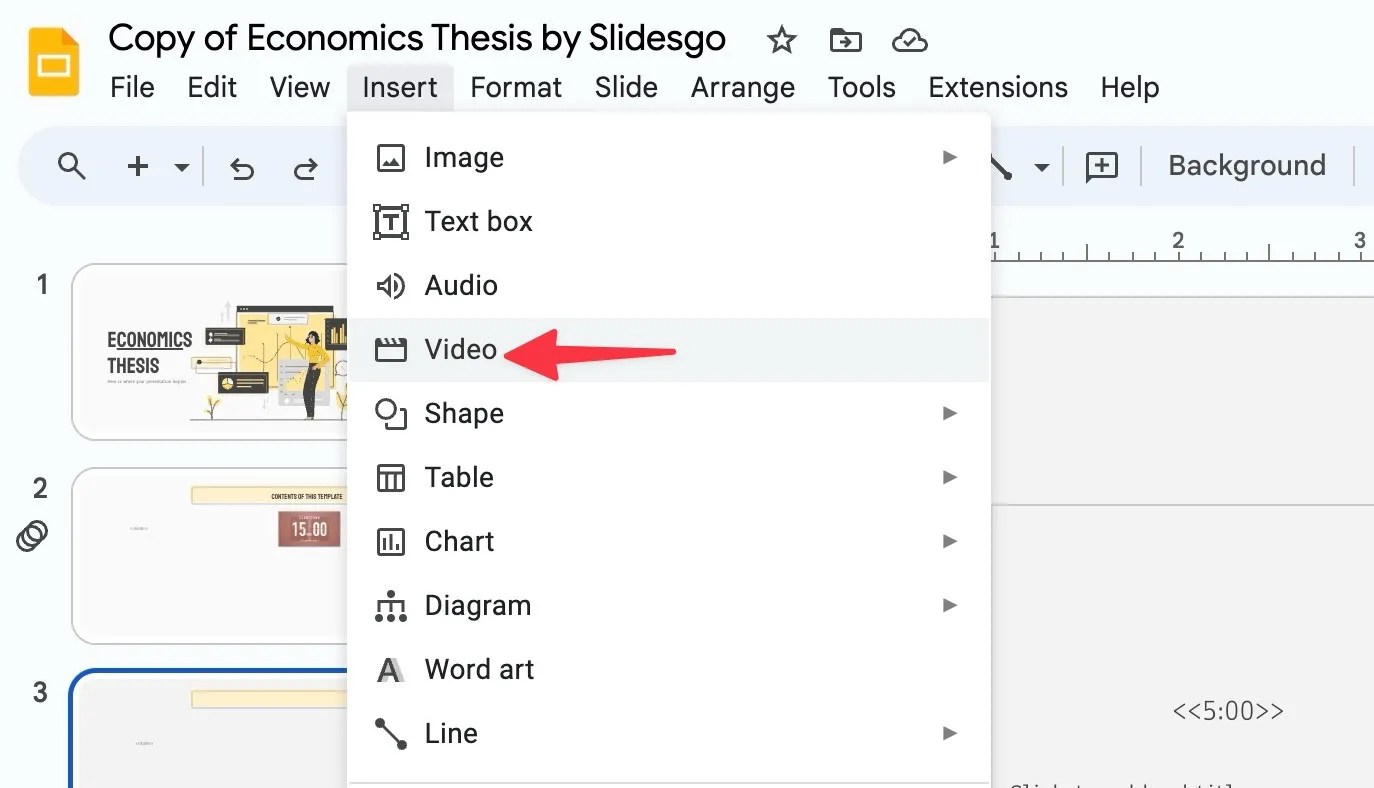Expand the Chart submenu
The height and width of the screenshot is (788, 1374).
pos(949,541)
